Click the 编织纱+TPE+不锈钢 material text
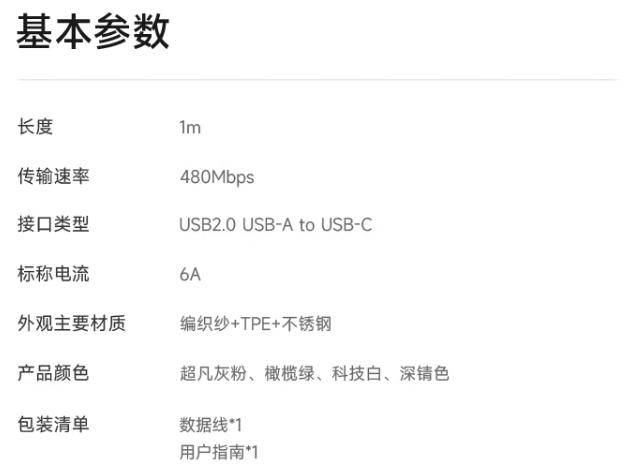The width and height of the screenshot is (636, 465). point(256,324)
